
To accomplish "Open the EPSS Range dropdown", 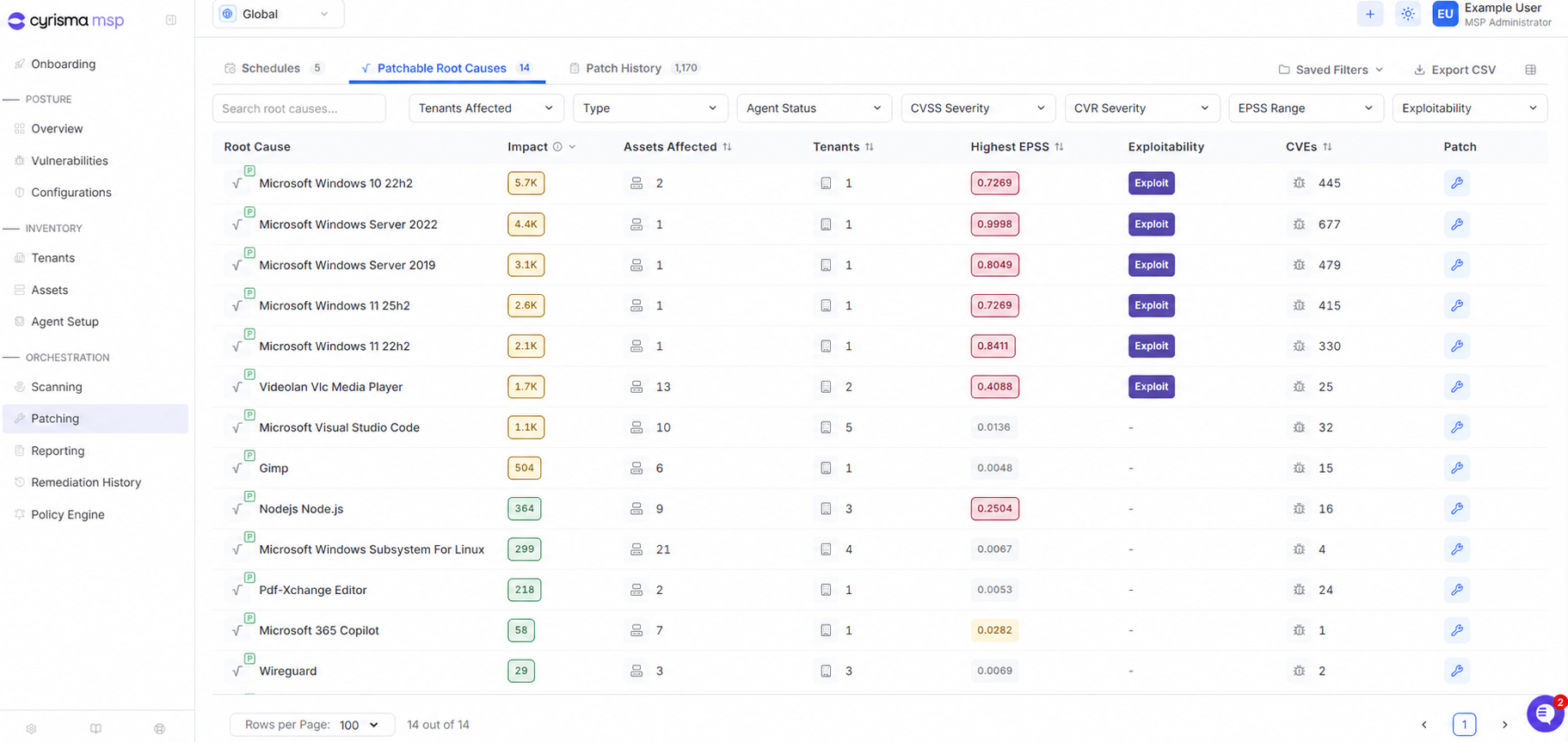I will click(1306, 108).
